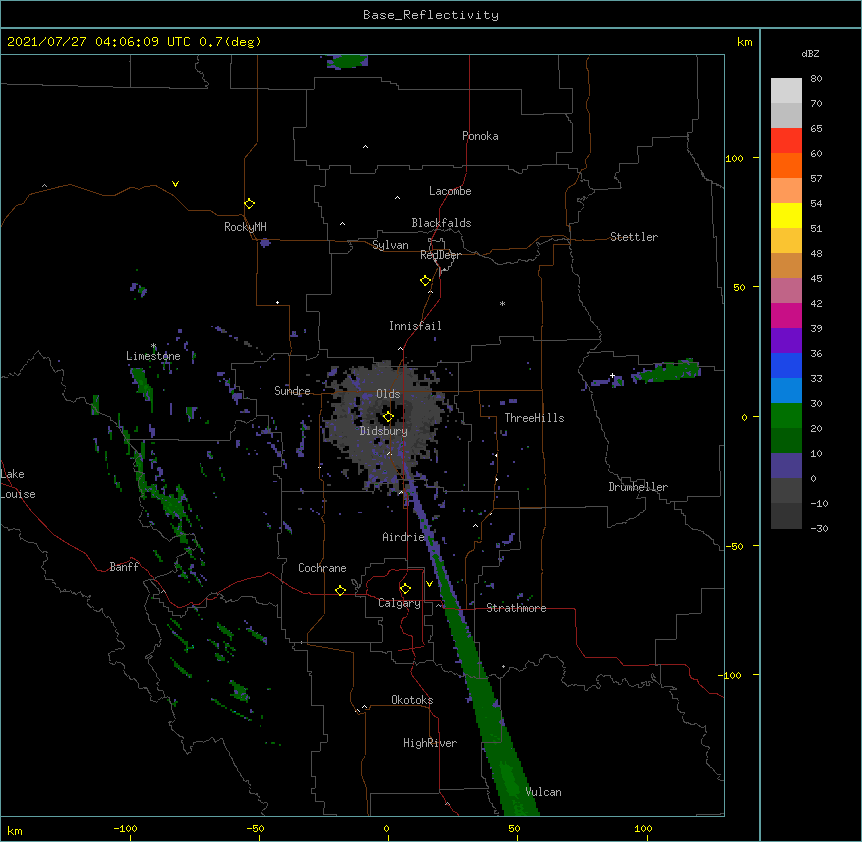Screen dimensions: 862x842
Task: Pick the yellow 54-51 dBZ legend band
Action: [786, 216]
